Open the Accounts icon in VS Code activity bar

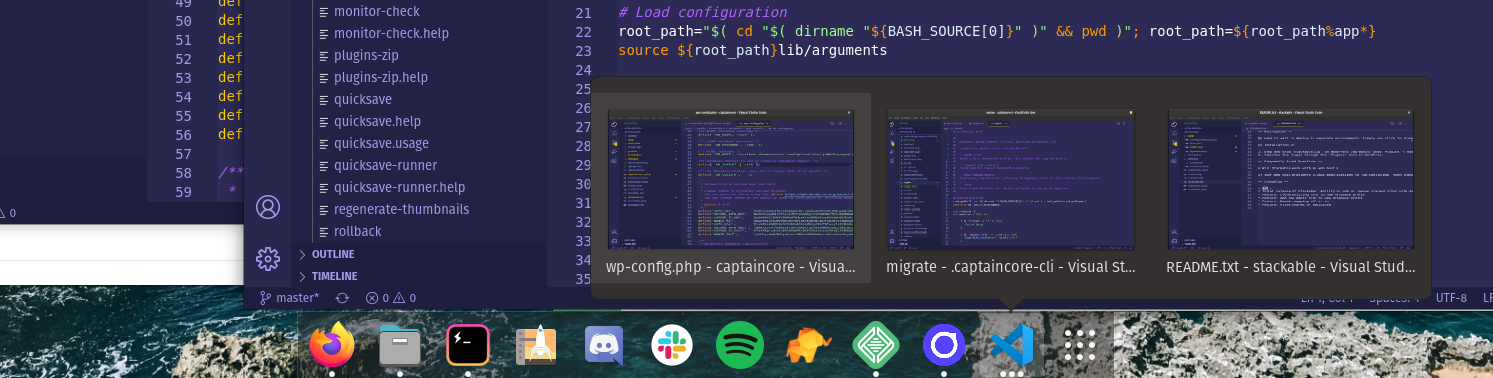click(x=268, y=207)
